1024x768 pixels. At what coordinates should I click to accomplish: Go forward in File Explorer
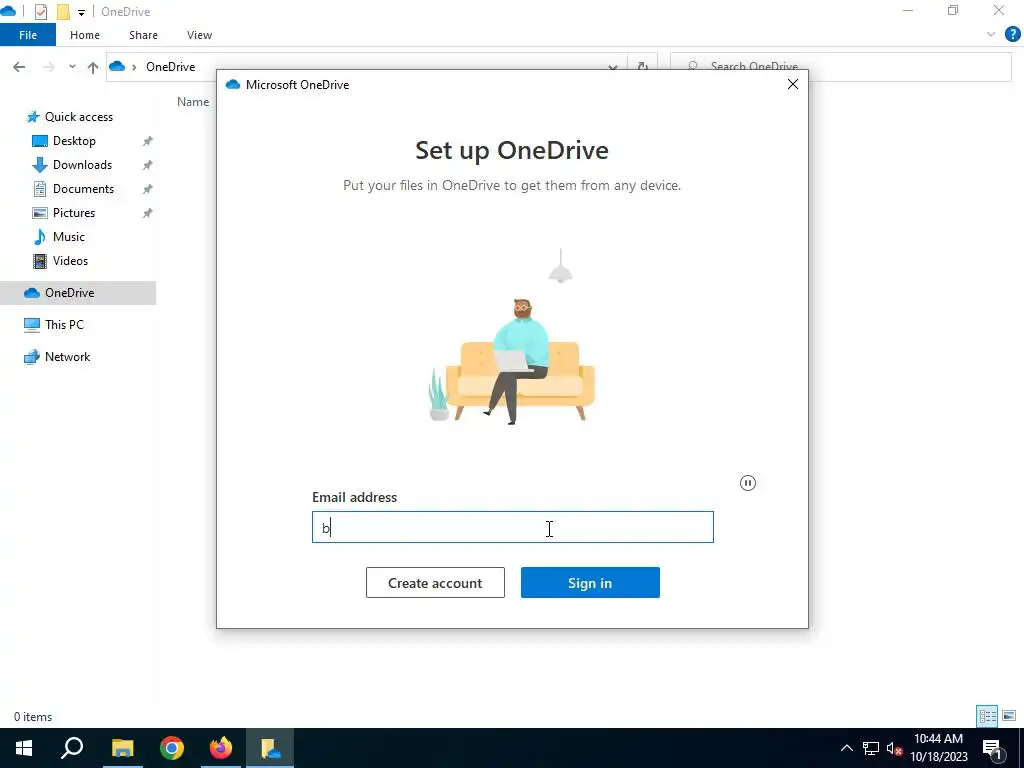point(48,67)
